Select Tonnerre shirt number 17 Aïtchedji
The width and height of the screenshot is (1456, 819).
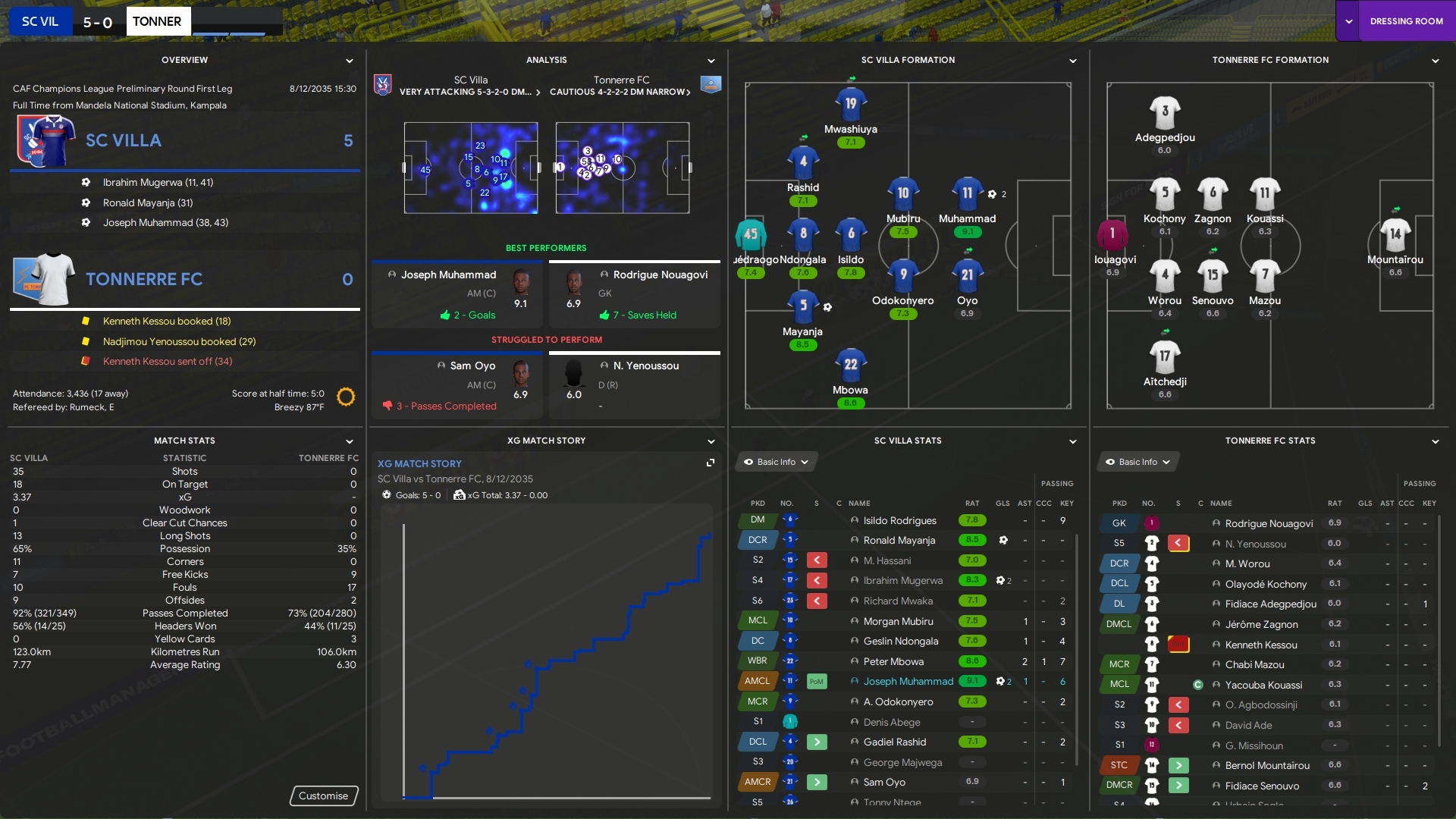(1165, 356)
